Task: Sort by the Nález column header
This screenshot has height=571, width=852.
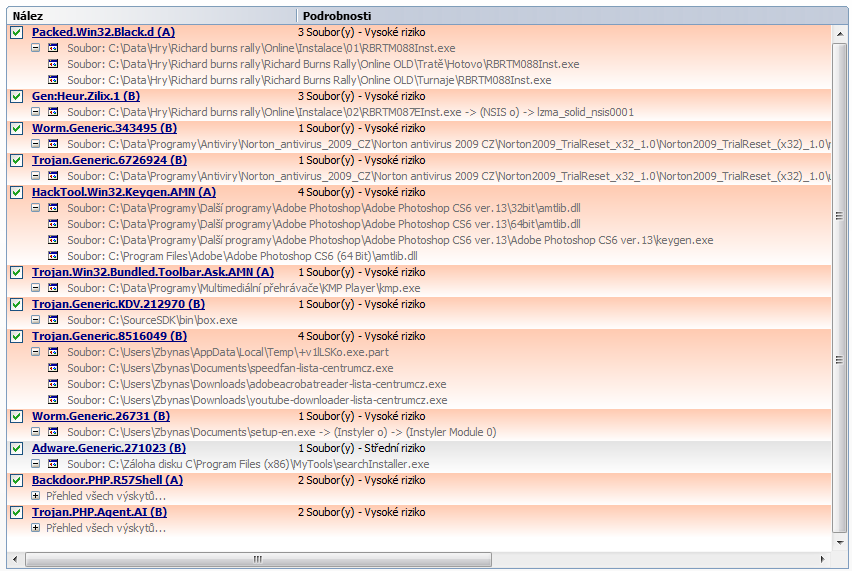Action: point(152,16)
